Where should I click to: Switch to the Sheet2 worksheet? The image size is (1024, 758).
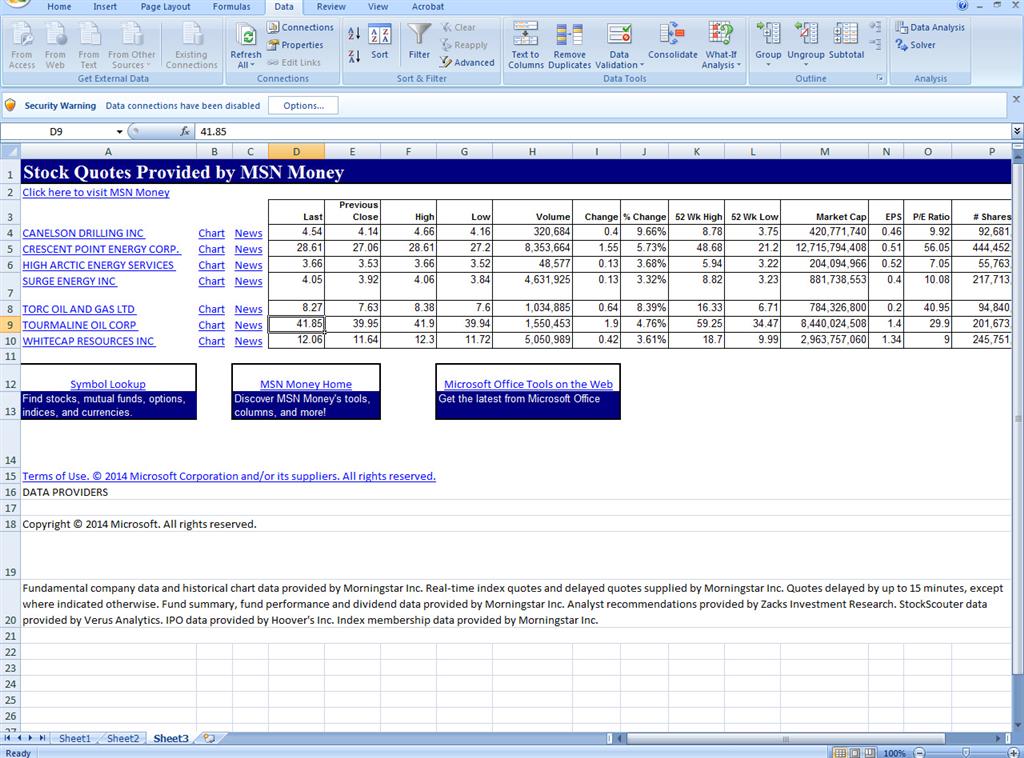123,738
